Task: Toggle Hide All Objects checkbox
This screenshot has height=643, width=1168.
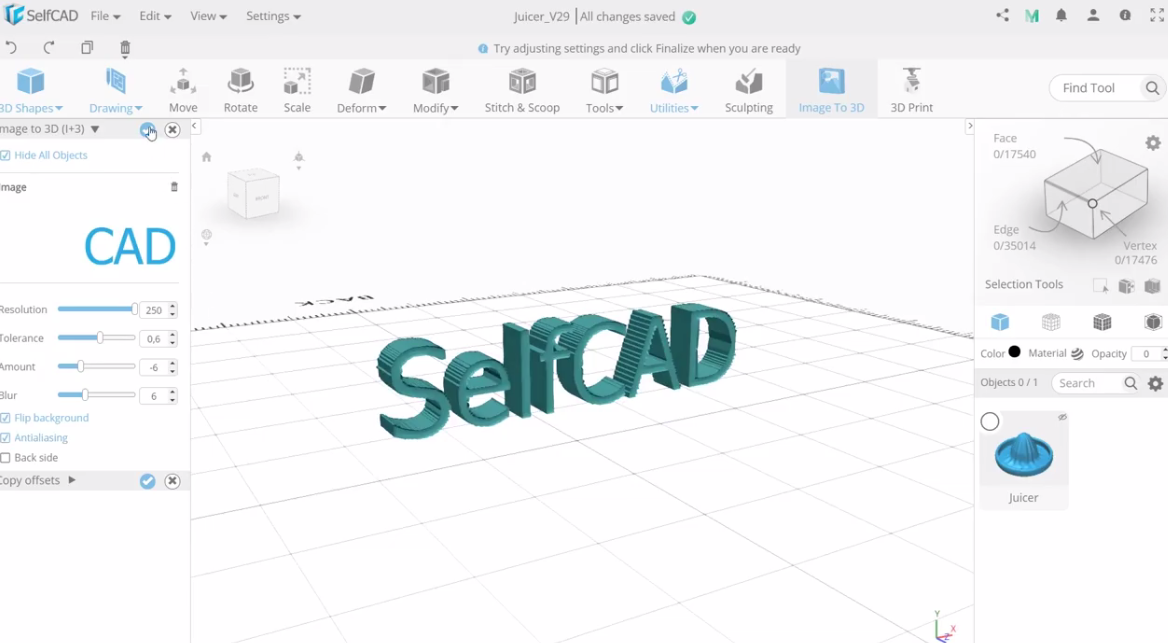Action: coord(5,156)
